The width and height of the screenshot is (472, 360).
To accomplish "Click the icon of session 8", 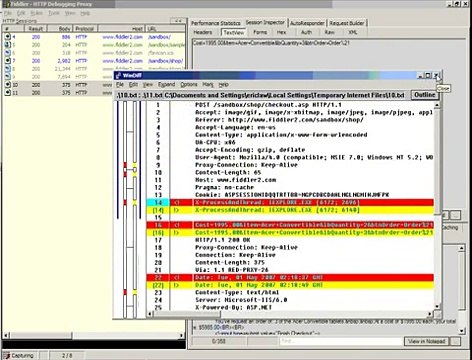I will point(7,69).
